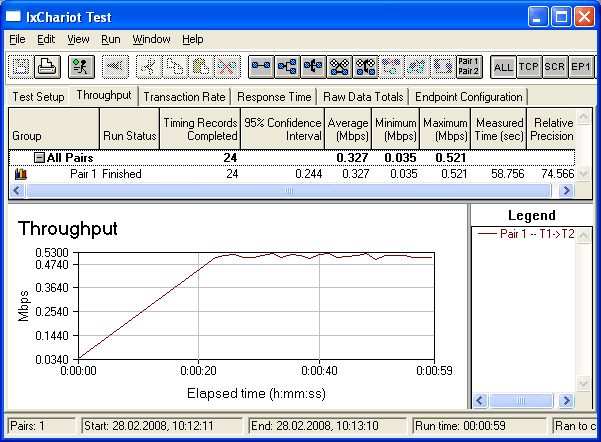Click the table's horizontal scrollbar thumb

coord(289,191)
